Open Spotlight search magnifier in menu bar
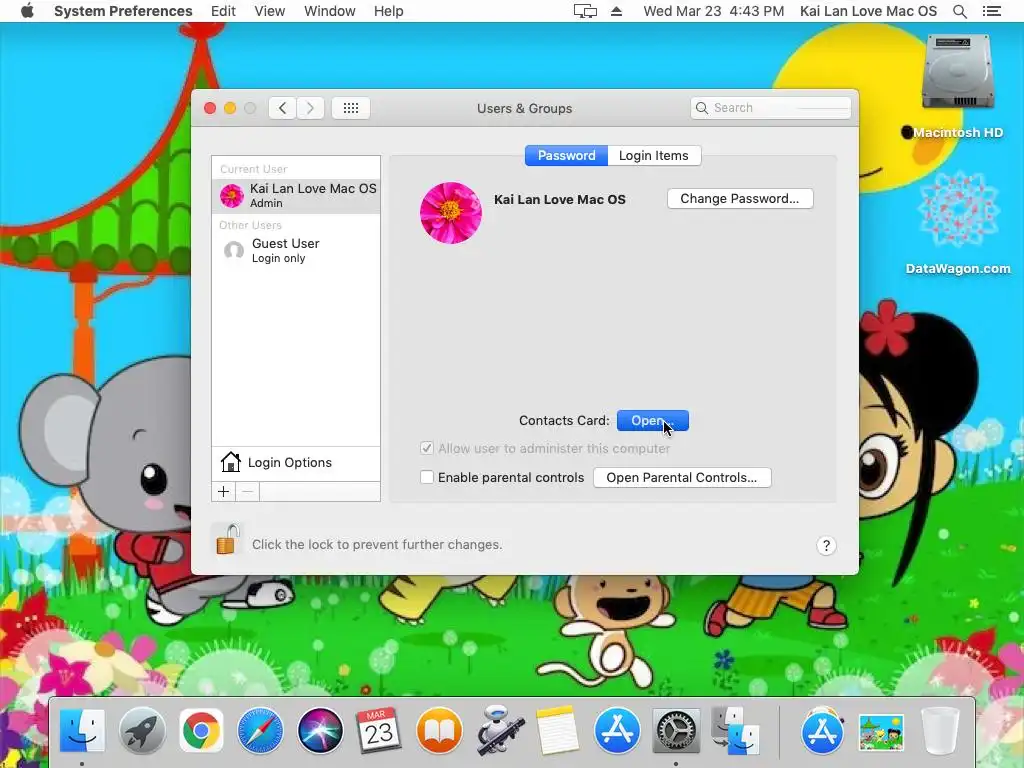 [960, 11]
